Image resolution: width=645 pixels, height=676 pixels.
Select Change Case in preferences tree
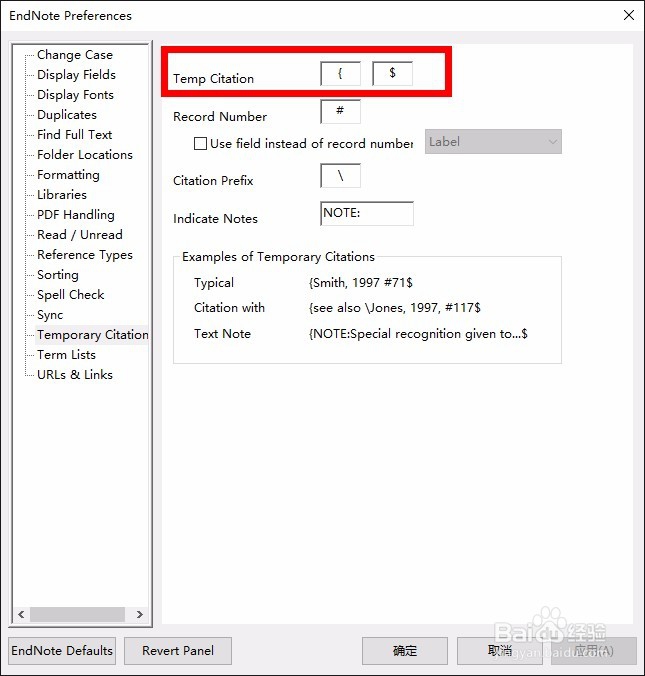click(75, 55)
